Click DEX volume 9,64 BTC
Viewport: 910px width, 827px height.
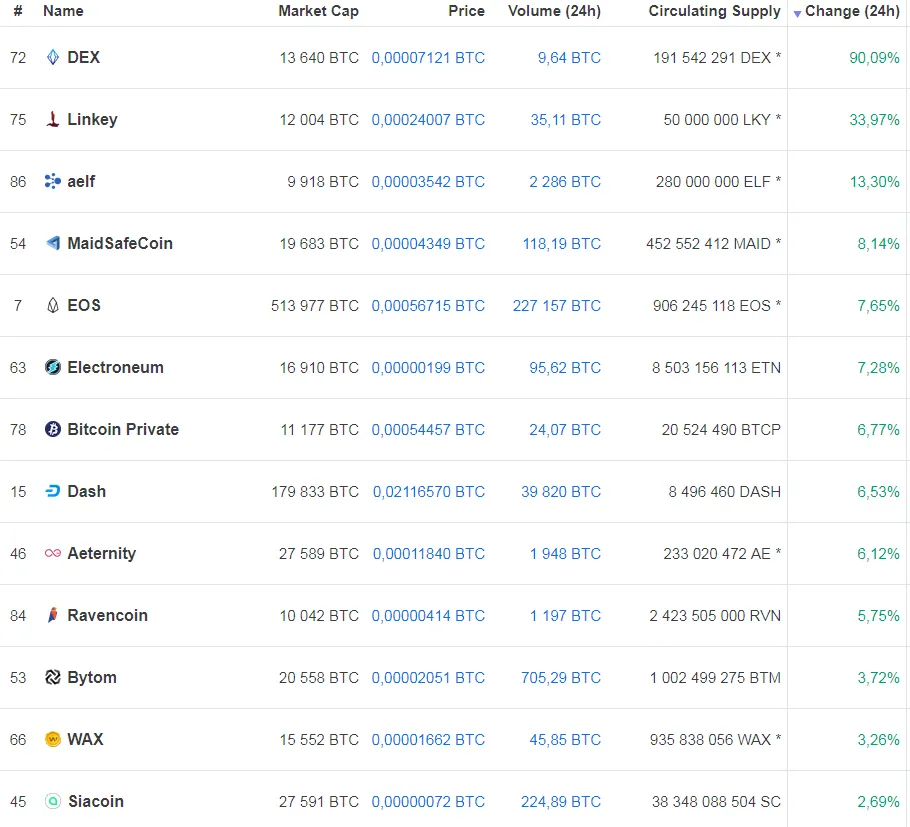click(569, 57)
